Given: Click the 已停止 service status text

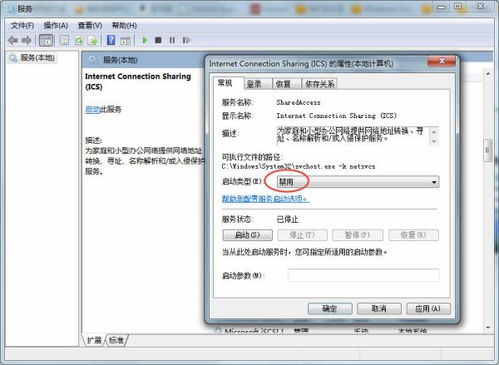Looking at the screenshot, I should [287, 219].
